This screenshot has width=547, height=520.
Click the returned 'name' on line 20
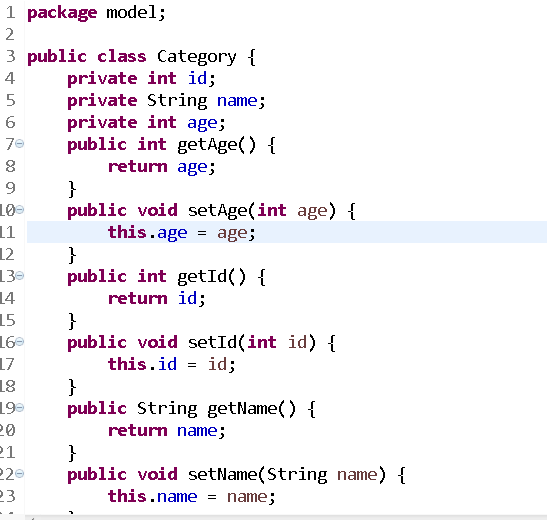coord(197,430)
